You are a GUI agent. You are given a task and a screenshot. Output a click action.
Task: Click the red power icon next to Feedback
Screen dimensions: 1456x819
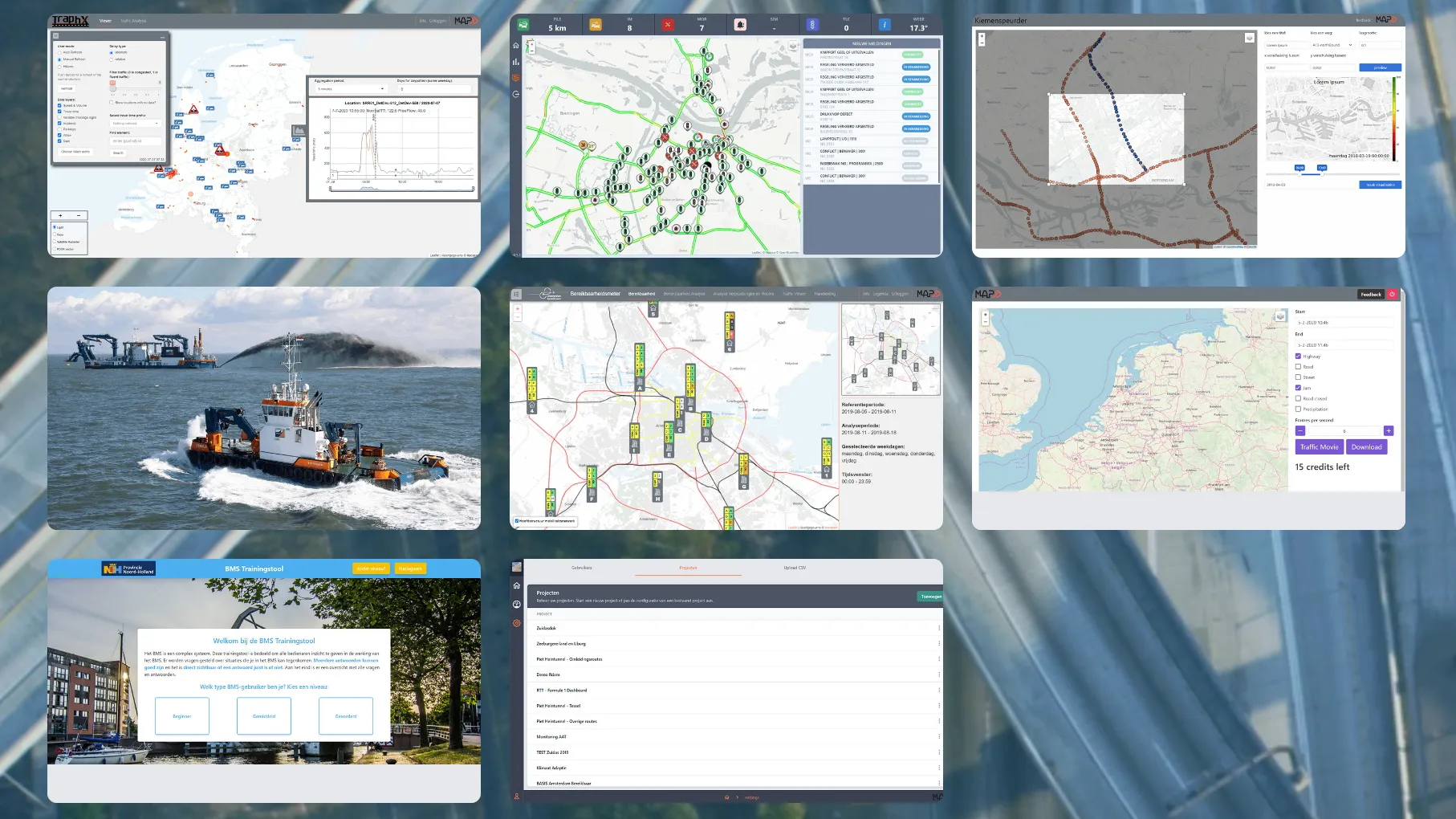pos(1392,295)
